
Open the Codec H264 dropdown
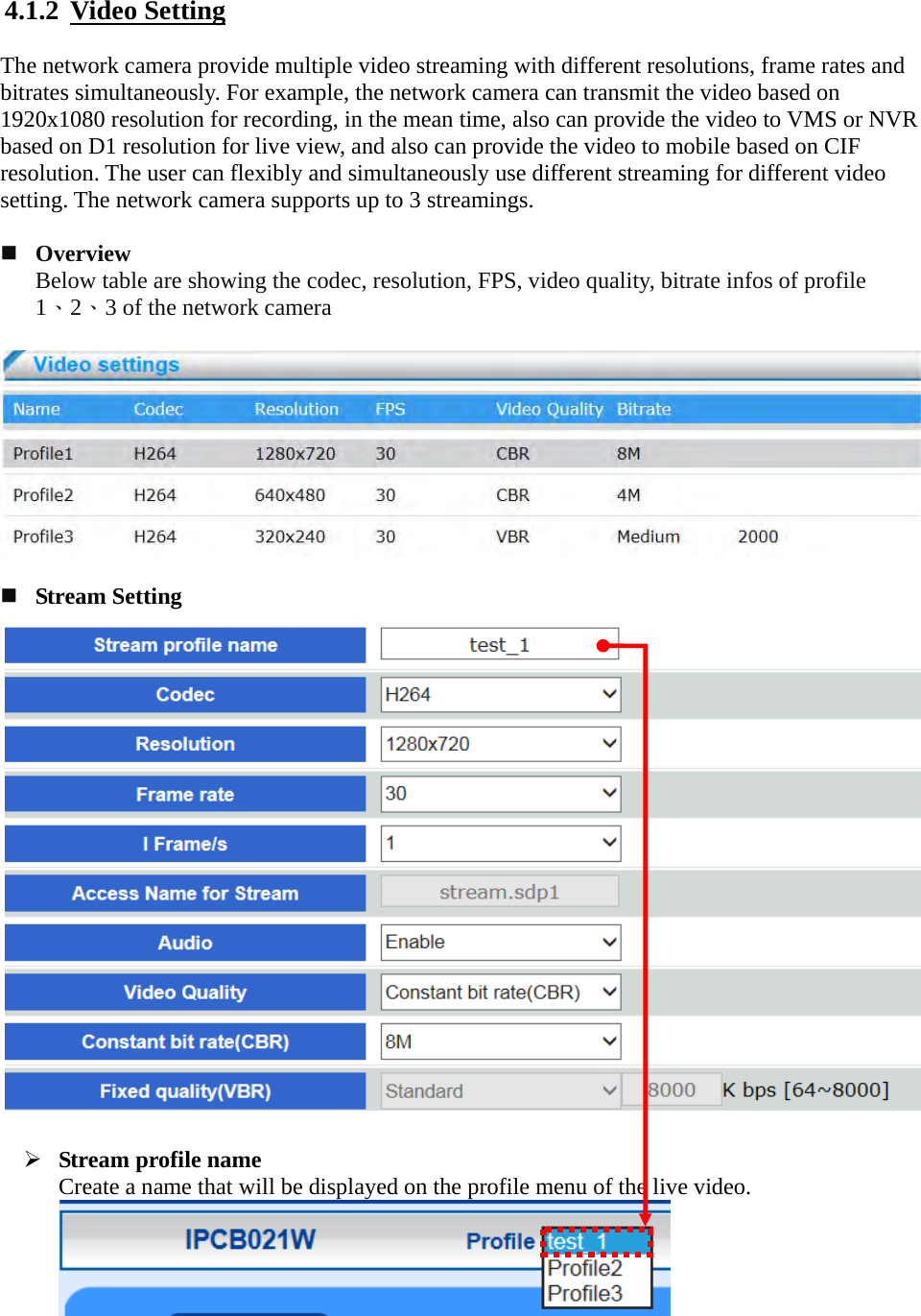(x=500, y=694)
